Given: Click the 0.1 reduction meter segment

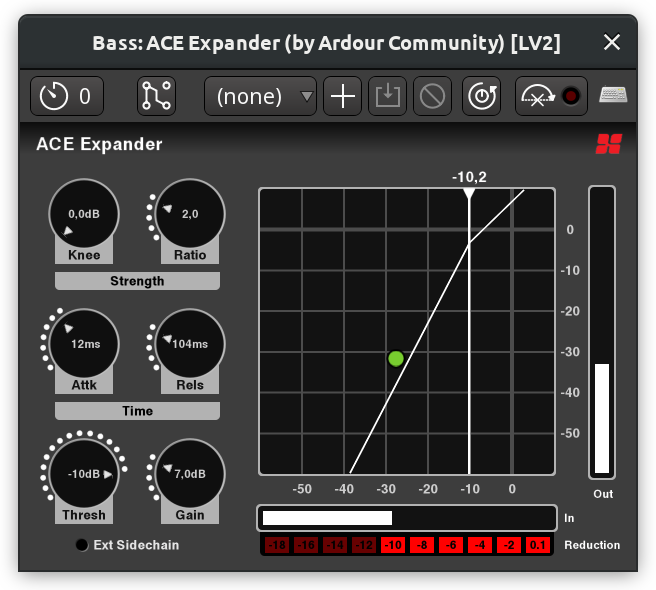Looking at the screenshot, I should (538, 545).
